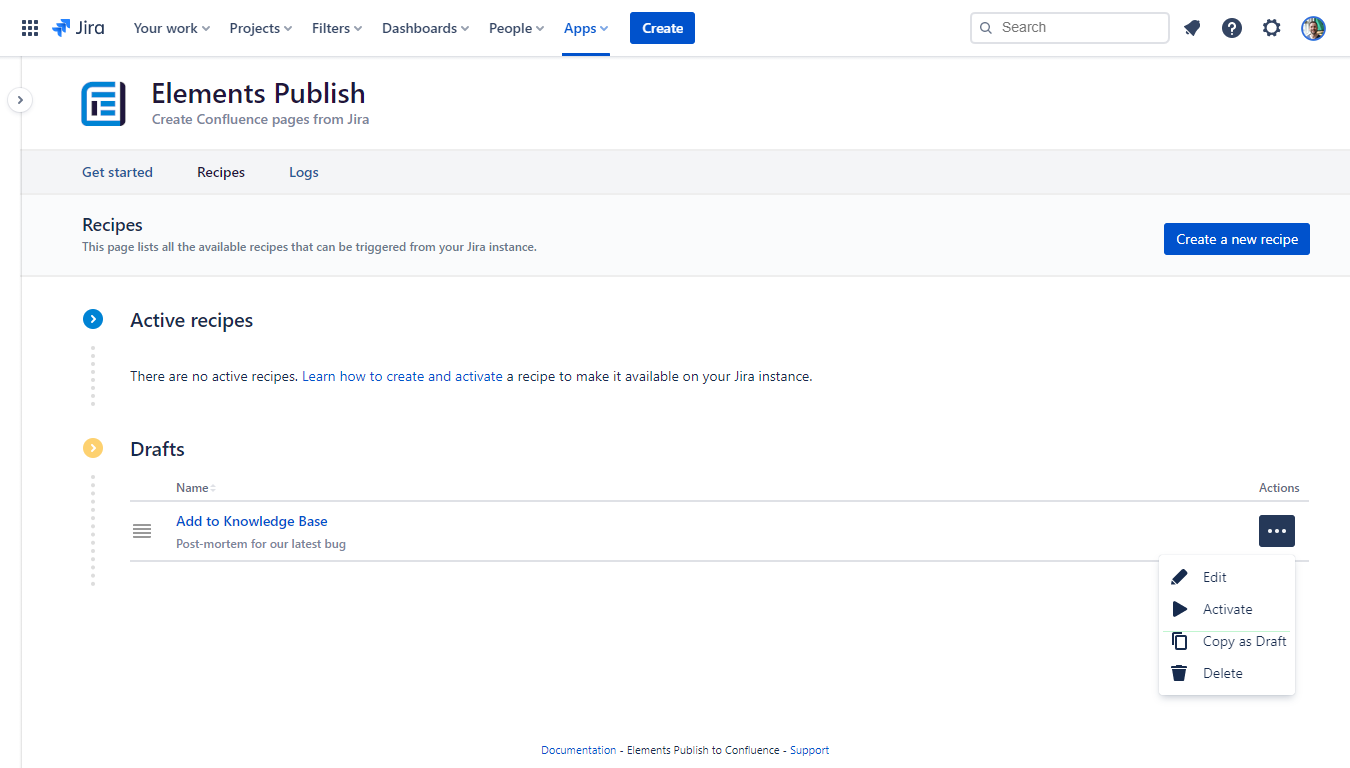
Task: Collapse the Active recipes section
Action: pos(93,319)
